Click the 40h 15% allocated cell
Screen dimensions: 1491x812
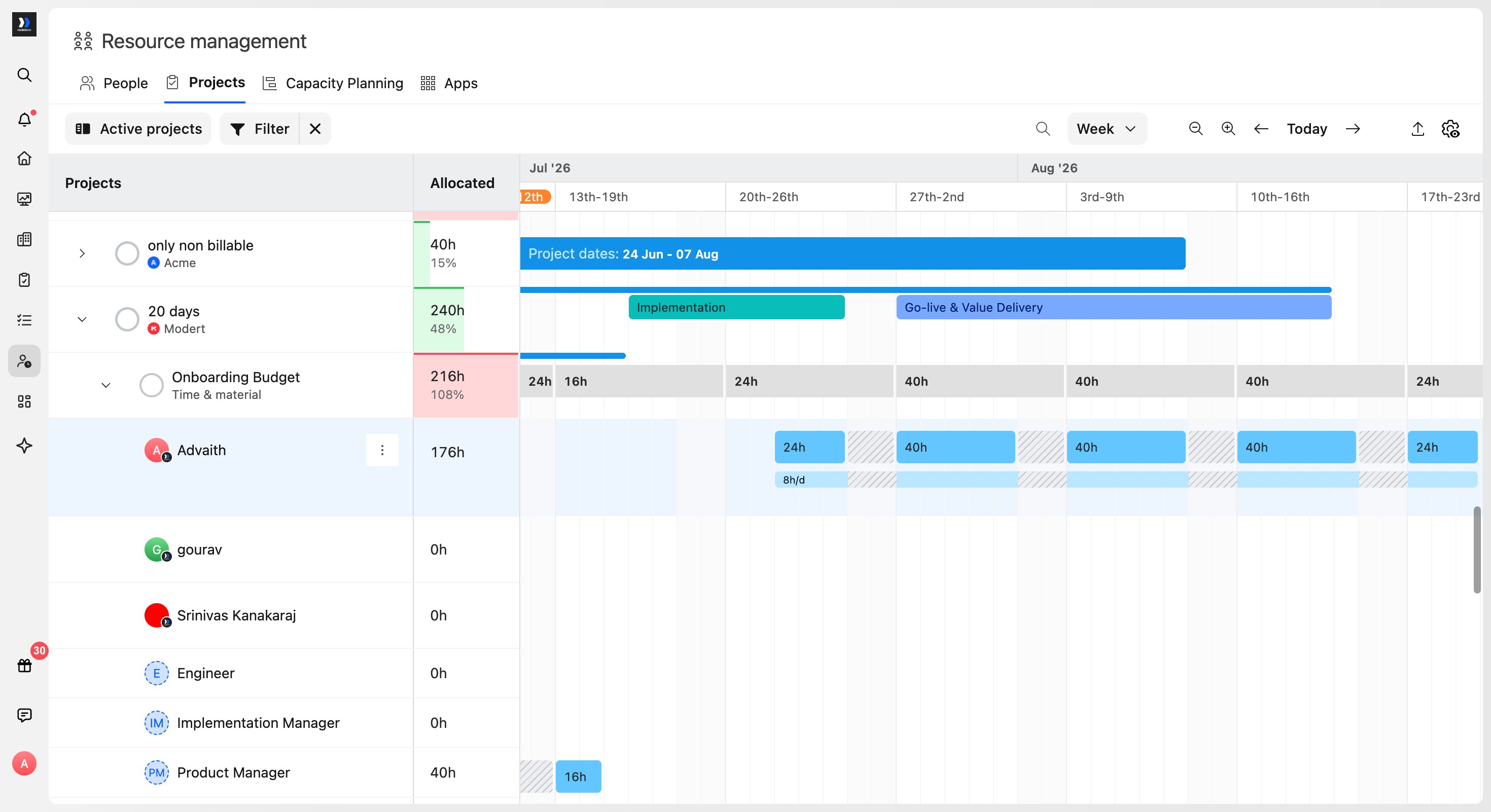(x=466, y=253)
